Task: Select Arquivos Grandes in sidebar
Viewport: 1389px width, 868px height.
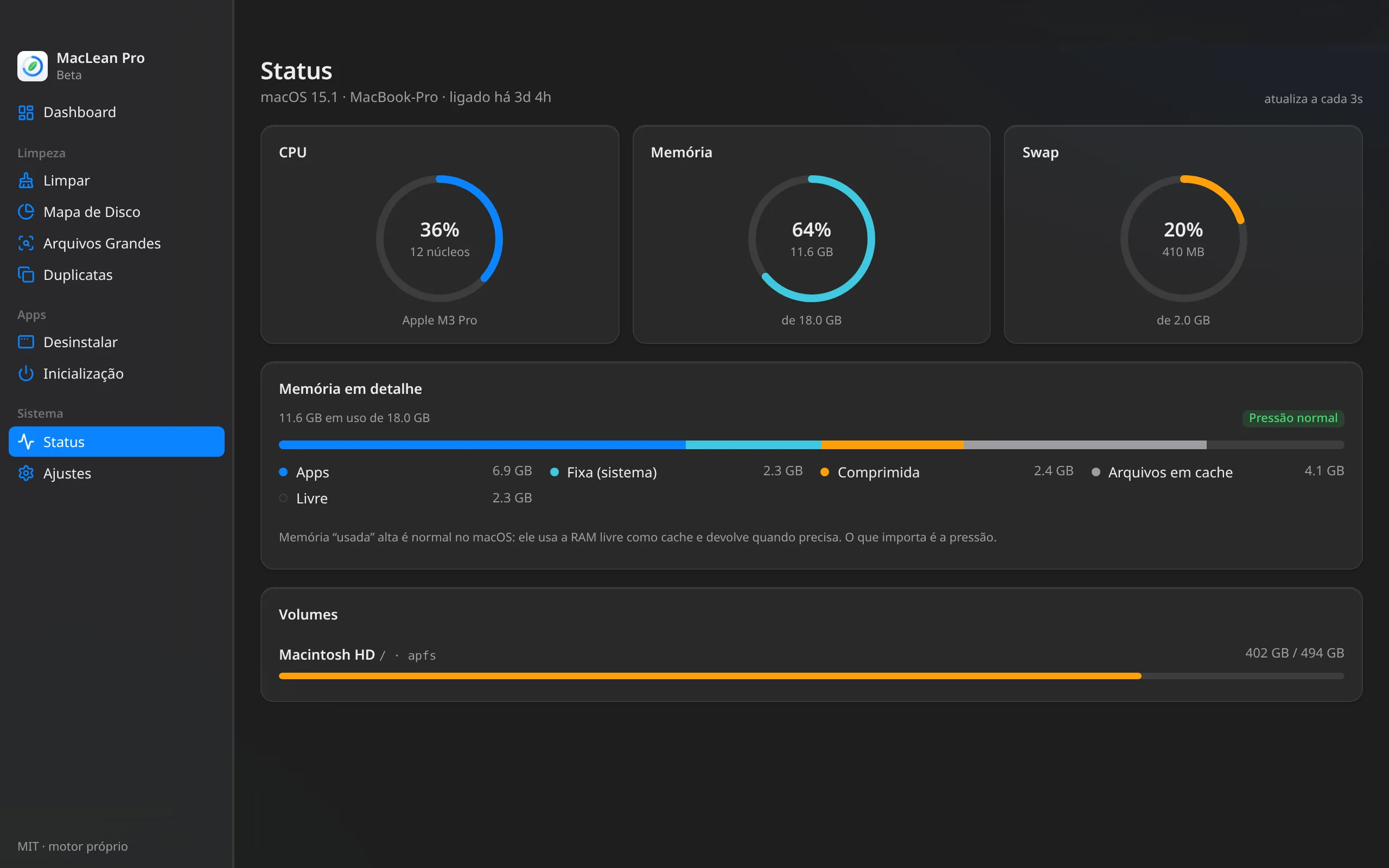Action: (117, 244)
